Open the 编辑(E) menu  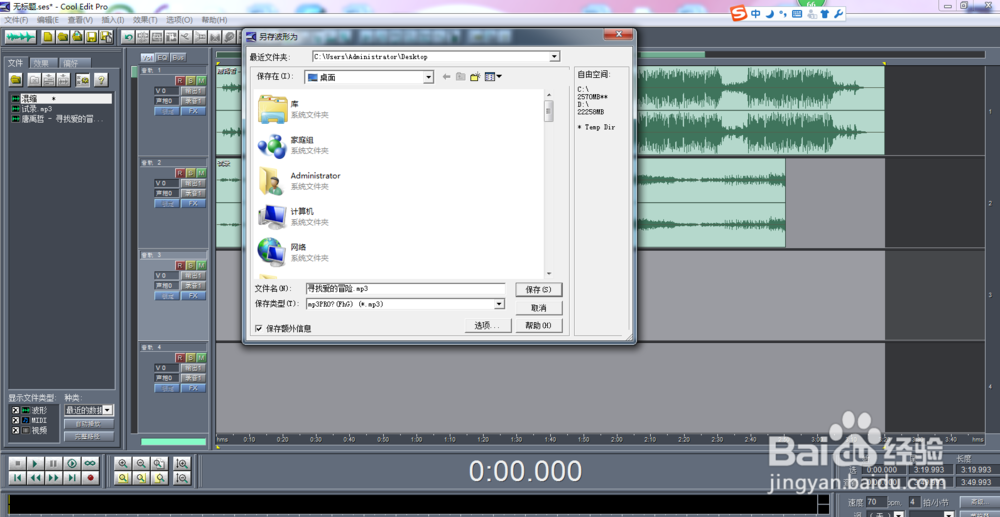coord(48,20)
